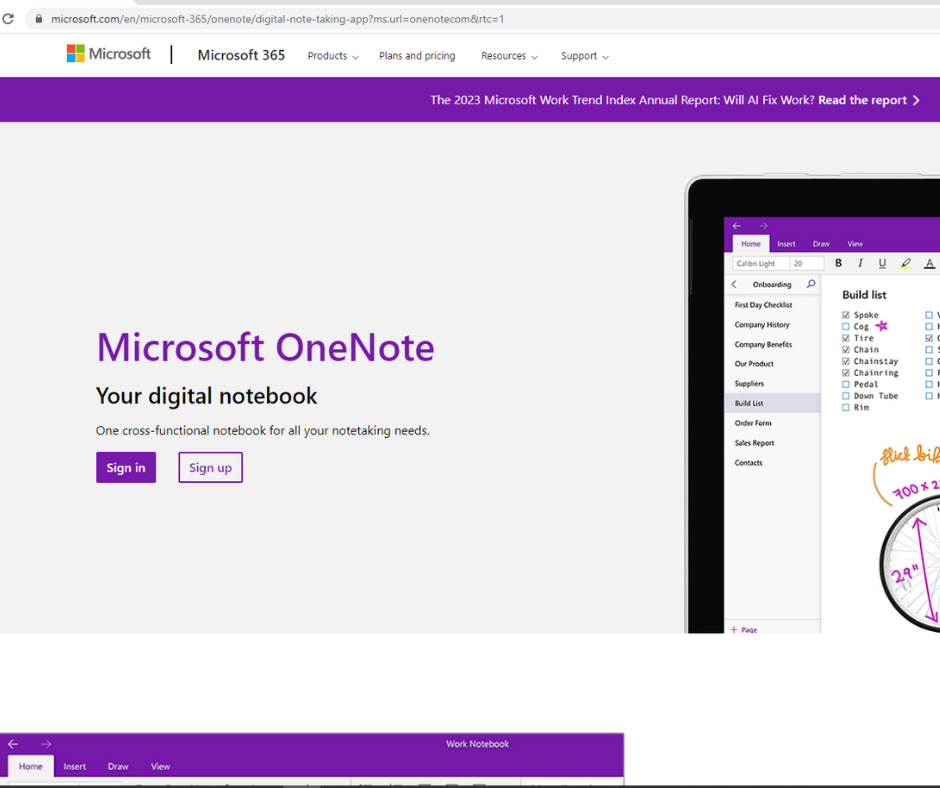Click the yellow highlighter icon
This screenshot has width=940, height=788.
(905, 263)
